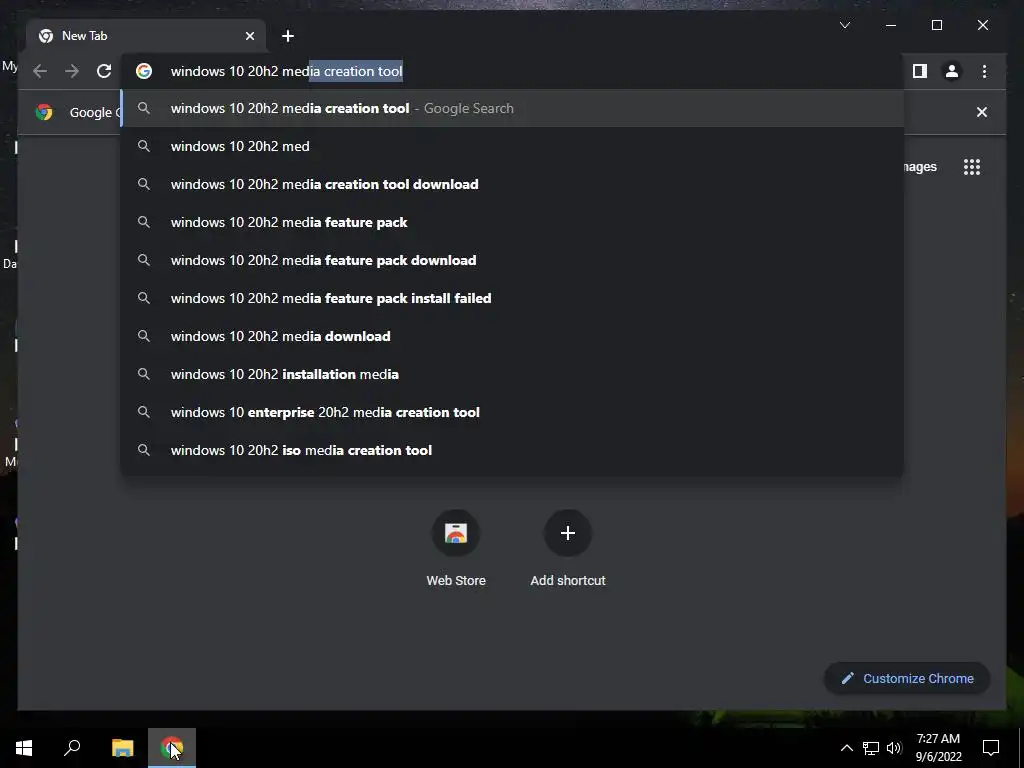Click the search icon beside 'windows 10 20h2 med'
1024x768 pixels.
(x=144, y=146)
